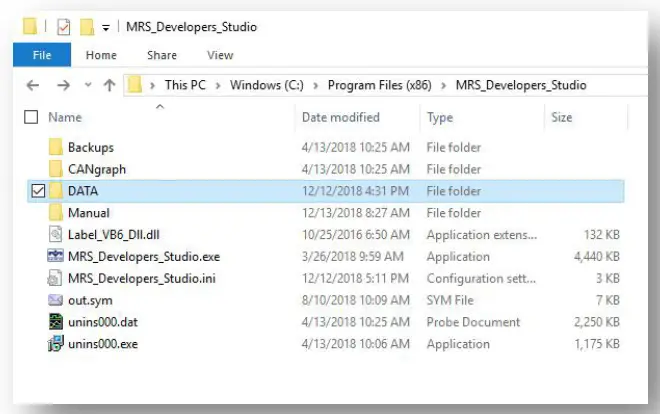The width and height of the screenshot is (660, 414).
Task: Click the Label_VB6_Dll.dll file icon
Action: click(x=56, y=234)
